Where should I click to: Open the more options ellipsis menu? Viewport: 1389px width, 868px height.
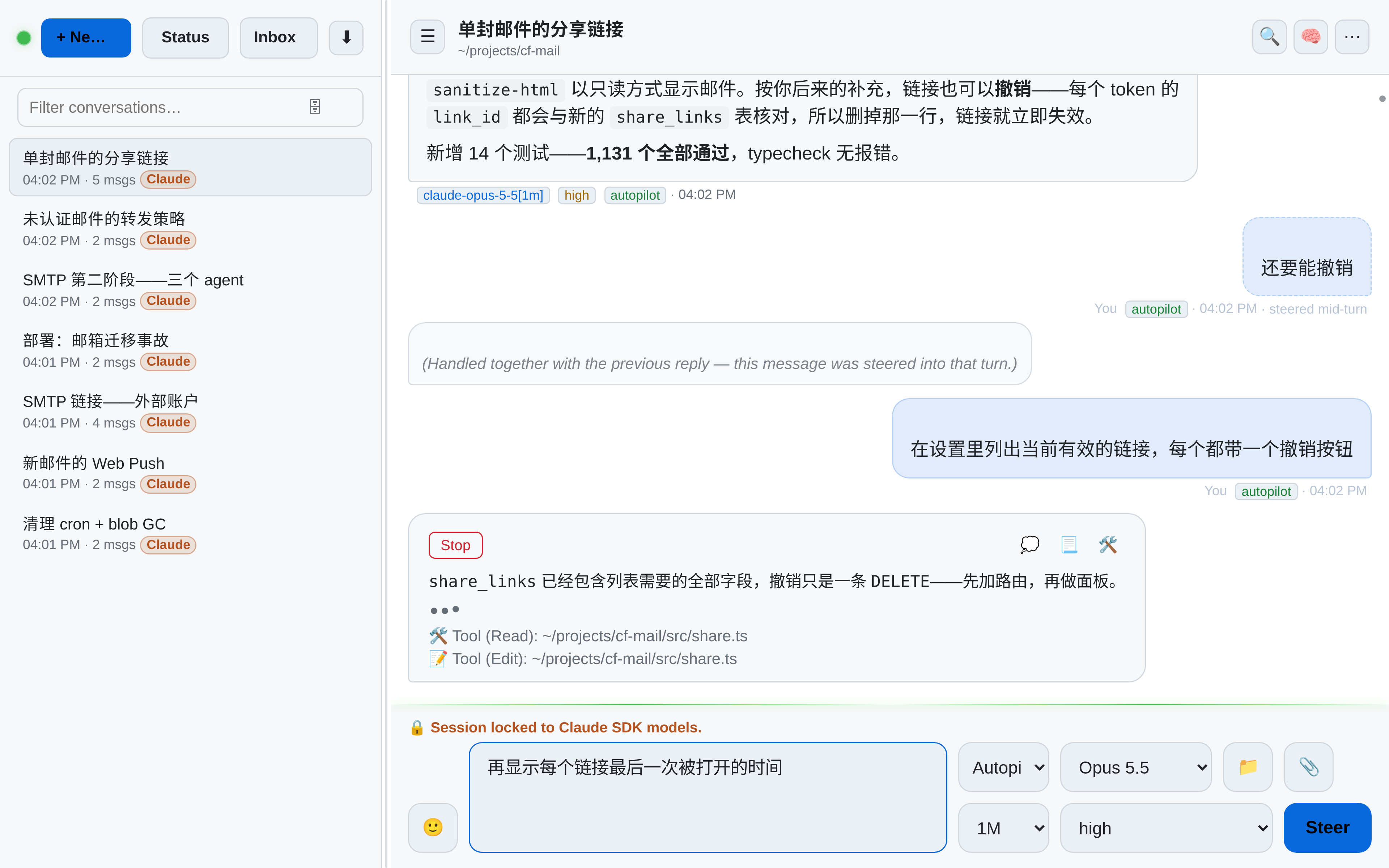[x=1352, y=37]
